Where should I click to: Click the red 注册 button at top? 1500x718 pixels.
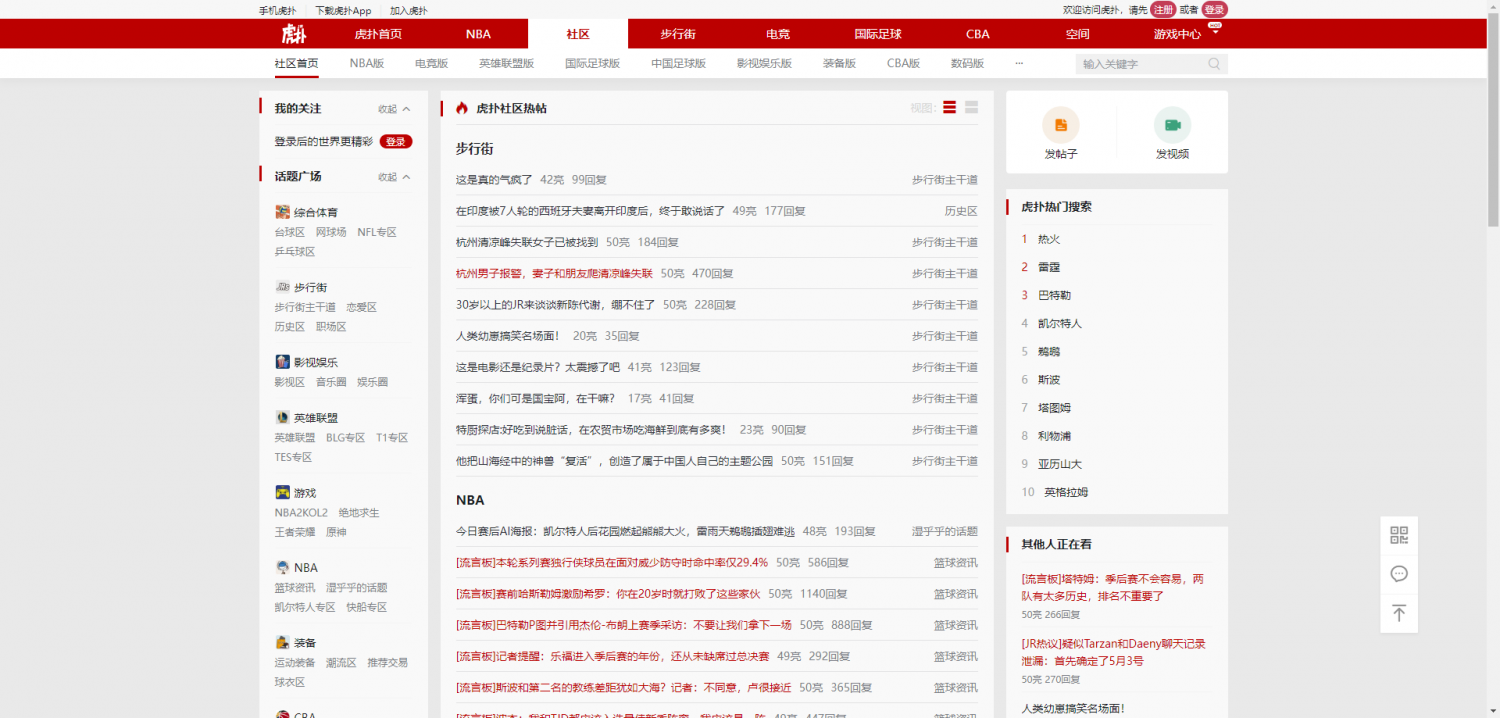(1163, 9)
